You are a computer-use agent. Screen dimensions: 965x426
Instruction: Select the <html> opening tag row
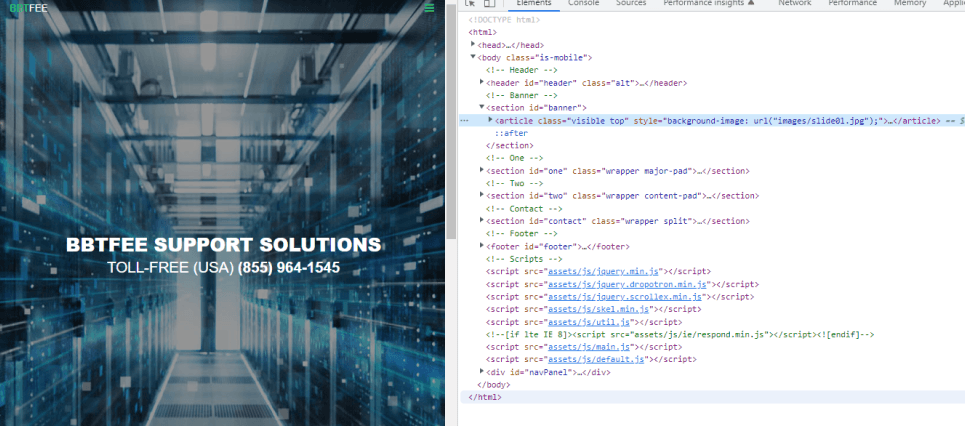click(x=482, y=32)
